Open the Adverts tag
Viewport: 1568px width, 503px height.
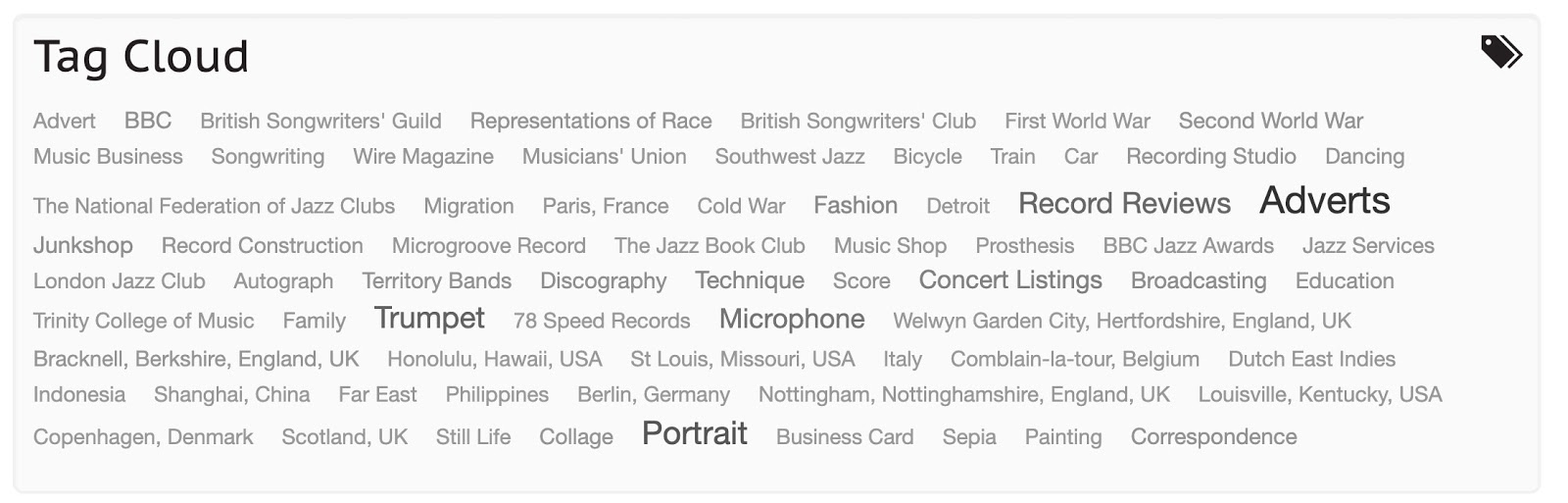(1324, 201)
